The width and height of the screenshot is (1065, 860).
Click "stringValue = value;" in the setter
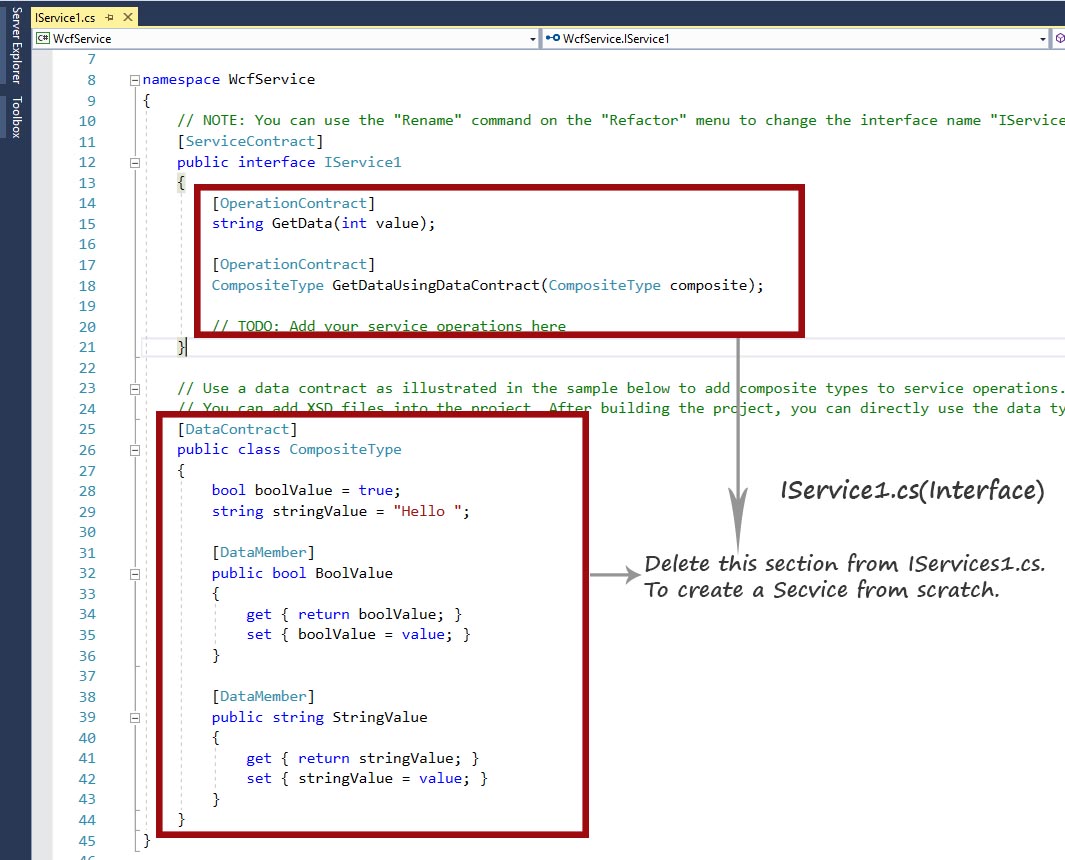click(x=384, y=778)
